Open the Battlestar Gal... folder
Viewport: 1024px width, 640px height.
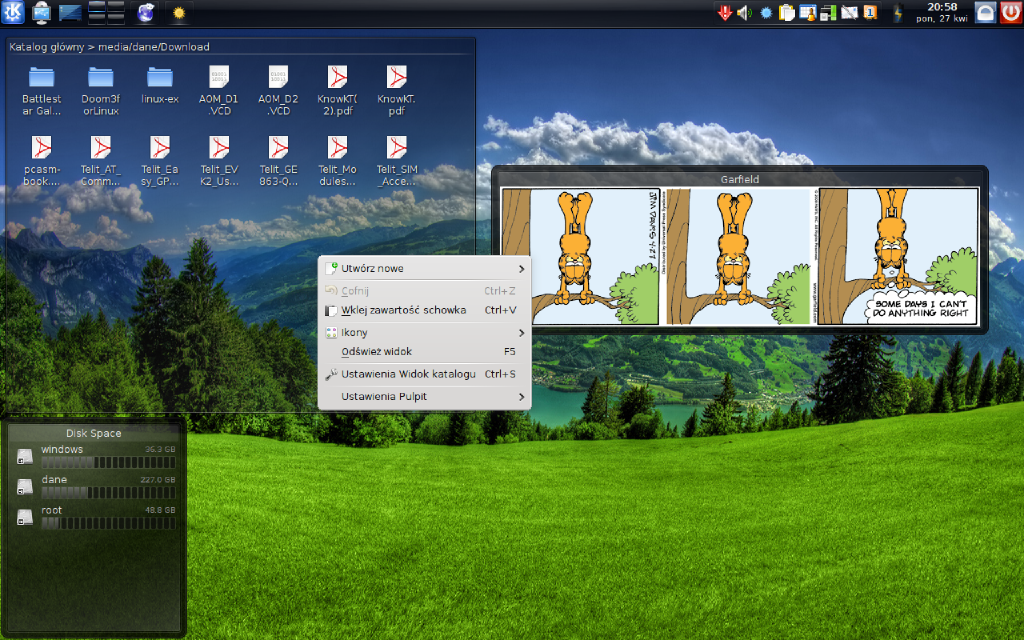click(41, 91)
